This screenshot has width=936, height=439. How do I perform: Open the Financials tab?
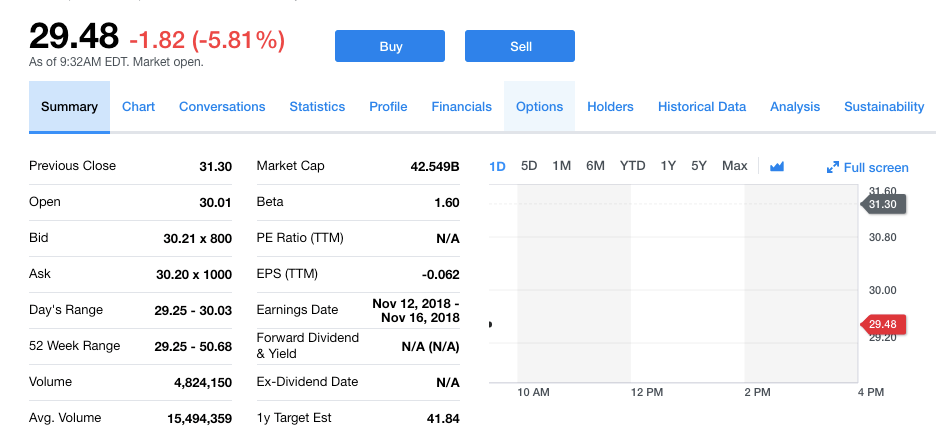(x=462, y=107)
